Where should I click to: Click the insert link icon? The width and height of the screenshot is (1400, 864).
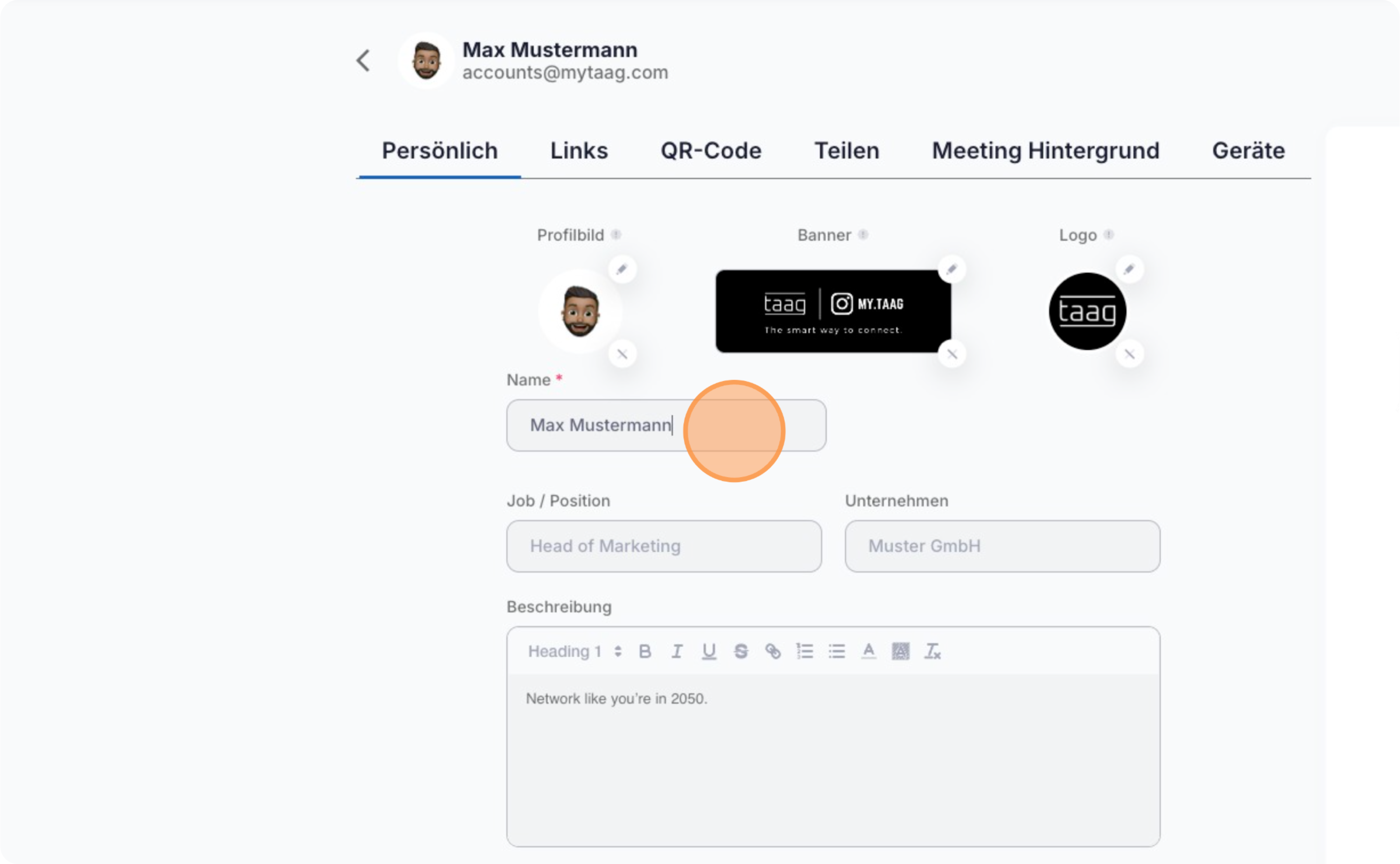pos(773,652)
